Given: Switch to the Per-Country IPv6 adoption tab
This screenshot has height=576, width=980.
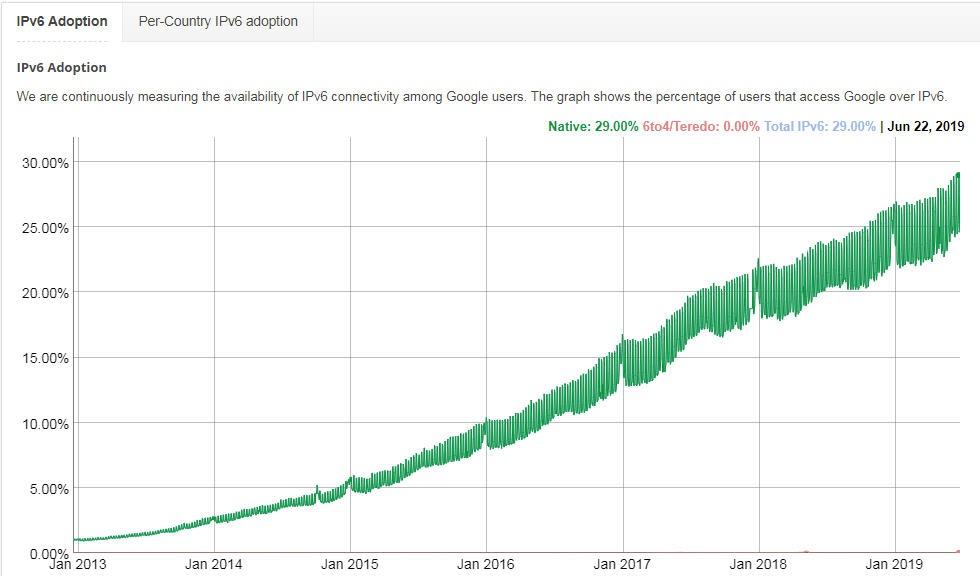Looking at the screenshot, I should point(218,21).
